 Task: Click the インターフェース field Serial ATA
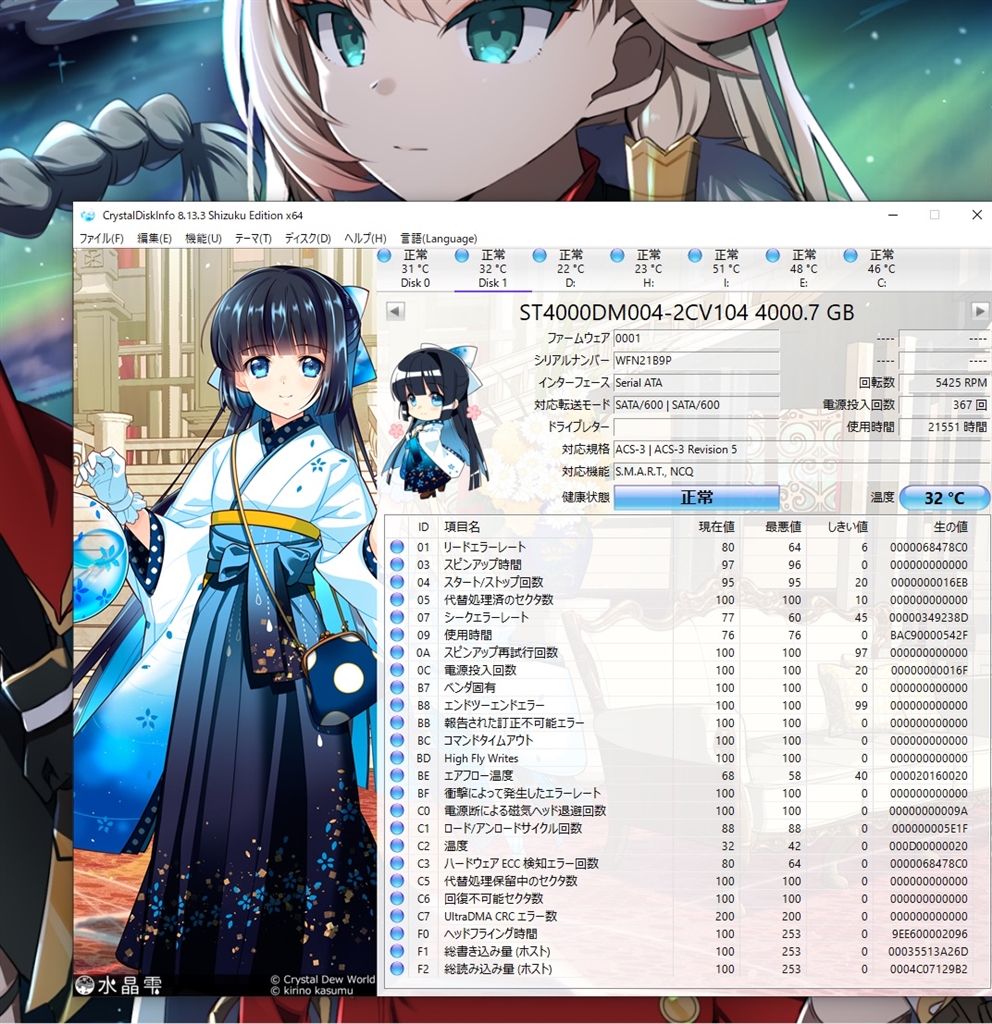click(x=696, y=383)
